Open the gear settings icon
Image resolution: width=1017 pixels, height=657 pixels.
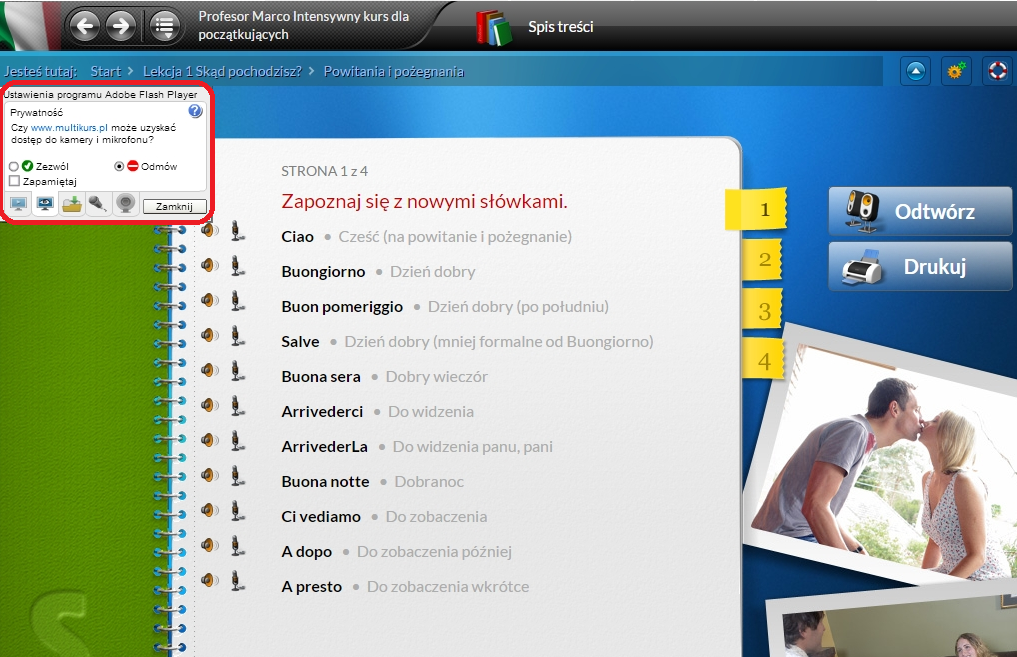coord(957,72)
